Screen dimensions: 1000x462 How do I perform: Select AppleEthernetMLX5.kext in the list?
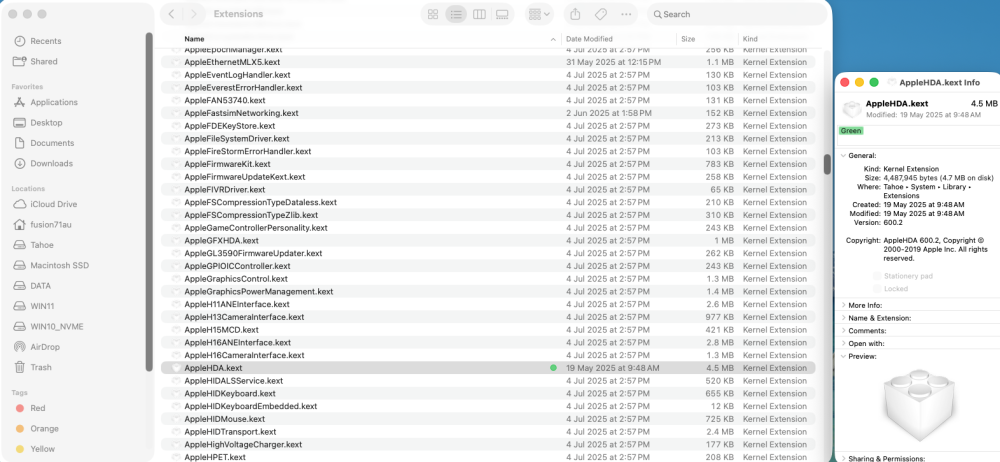tap(488, 62)
